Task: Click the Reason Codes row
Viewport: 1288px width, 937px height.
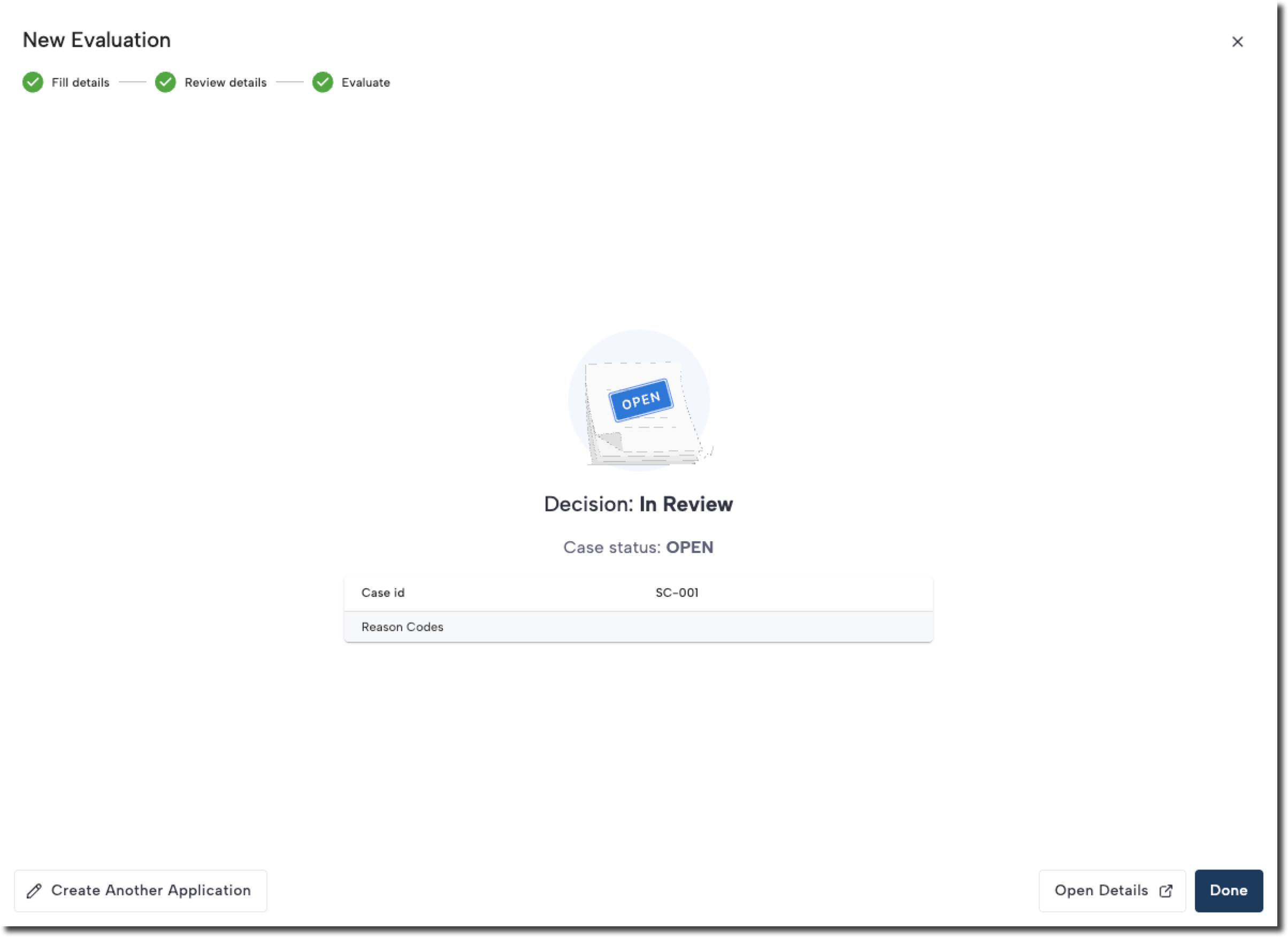Action: (402, 627)
